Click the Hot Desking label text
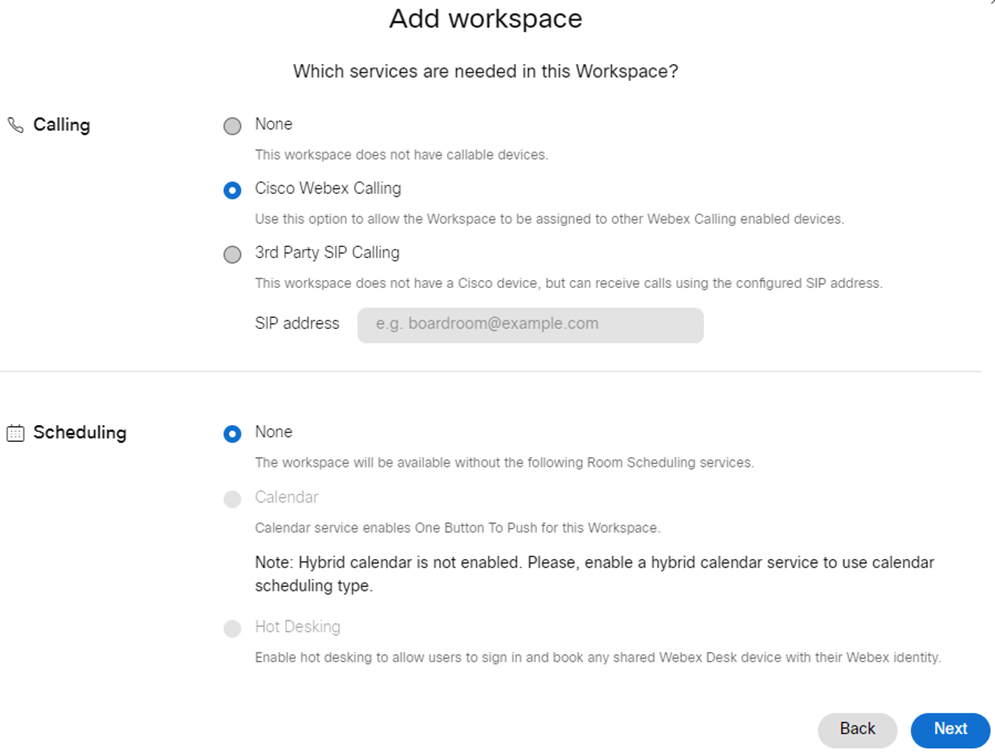995x754 pixels. (x=297, y=627)
